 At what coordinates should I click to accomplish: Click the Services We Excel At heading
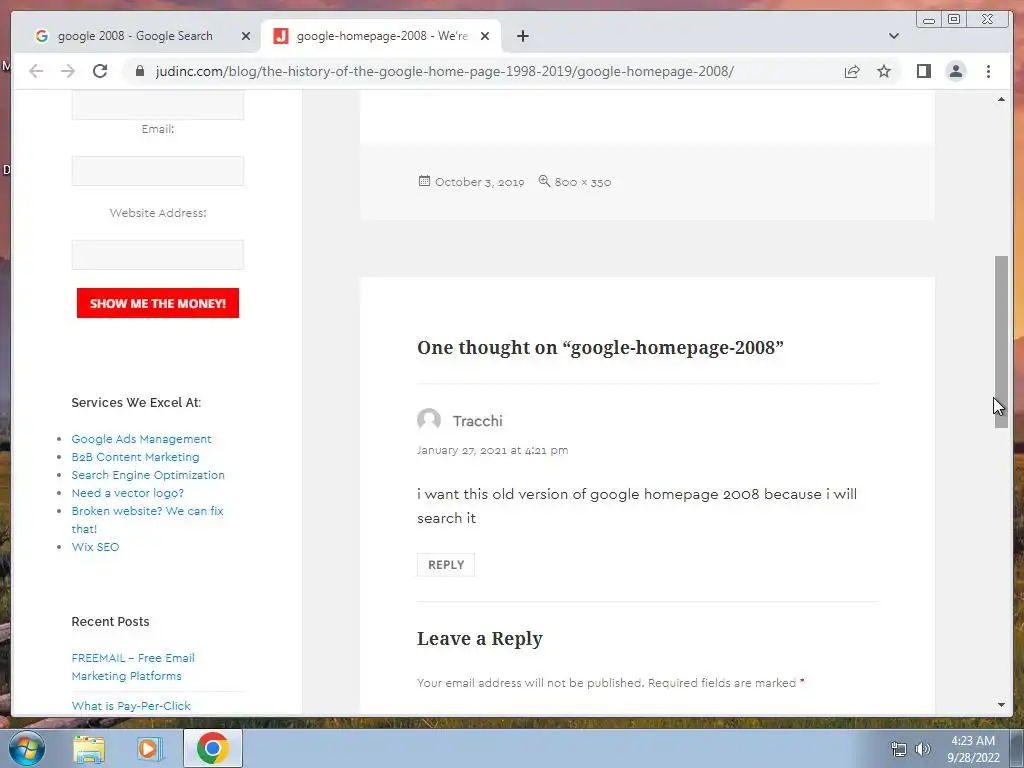coord(136,403)
